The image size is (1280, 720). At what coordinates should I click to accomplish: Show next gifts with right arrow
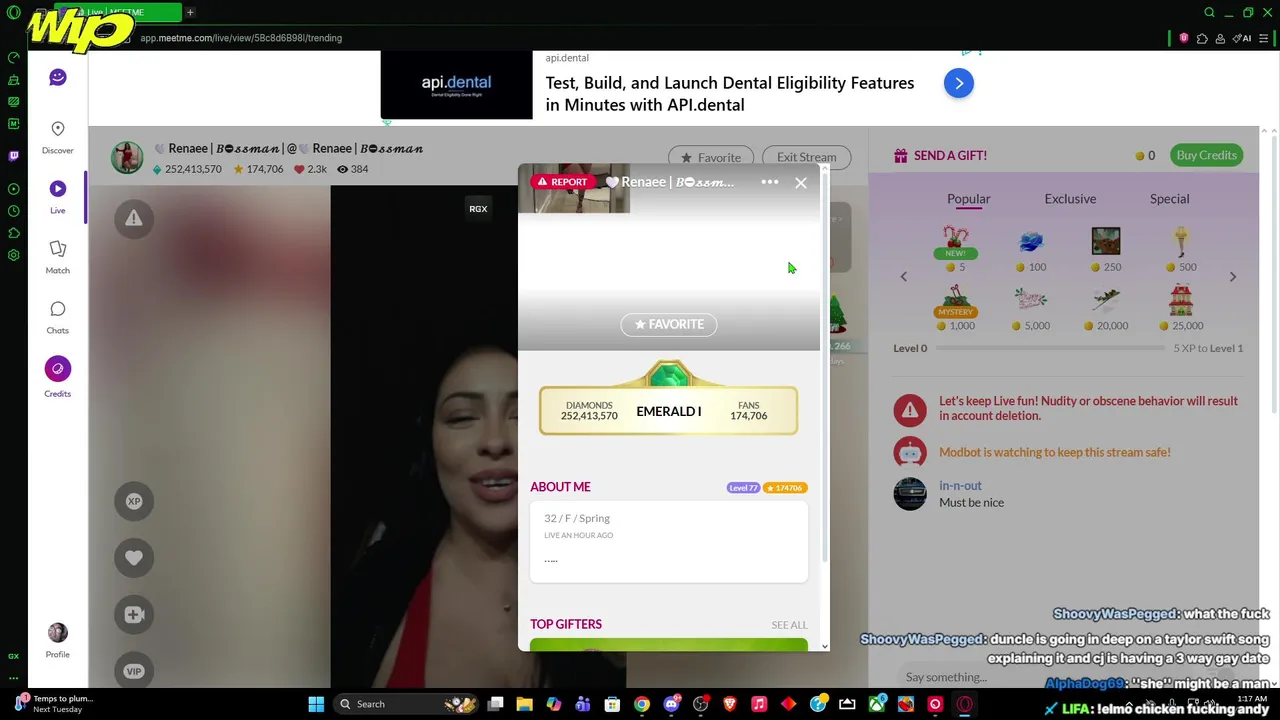(1233, 277)
